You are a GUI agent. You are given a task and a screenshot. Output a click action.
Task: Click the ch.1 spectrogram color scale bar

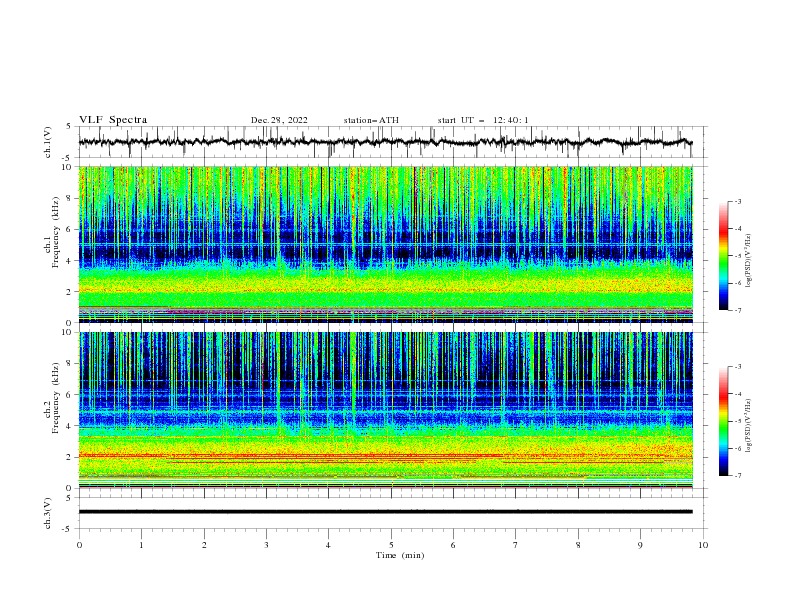[723, 256]
